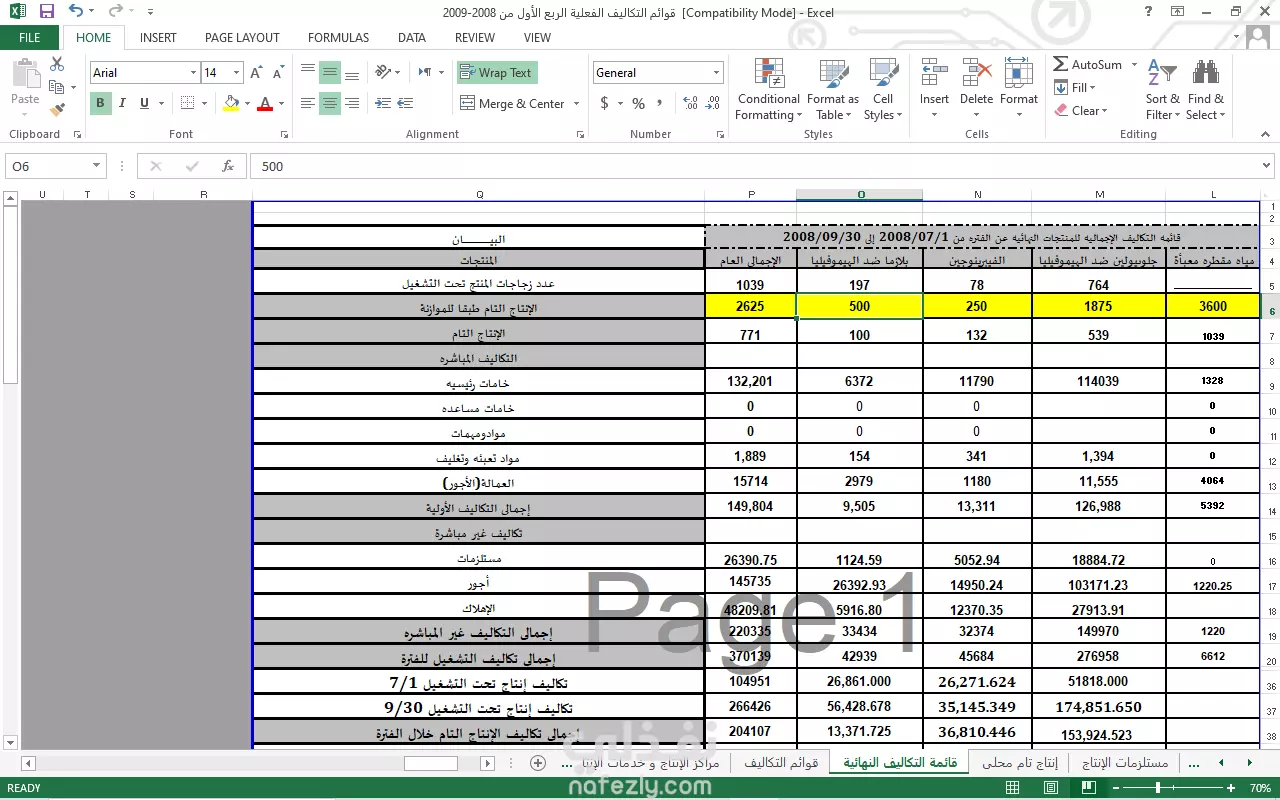
Task: Increase font size with the large A icon
Action: (x=256, y=73)
